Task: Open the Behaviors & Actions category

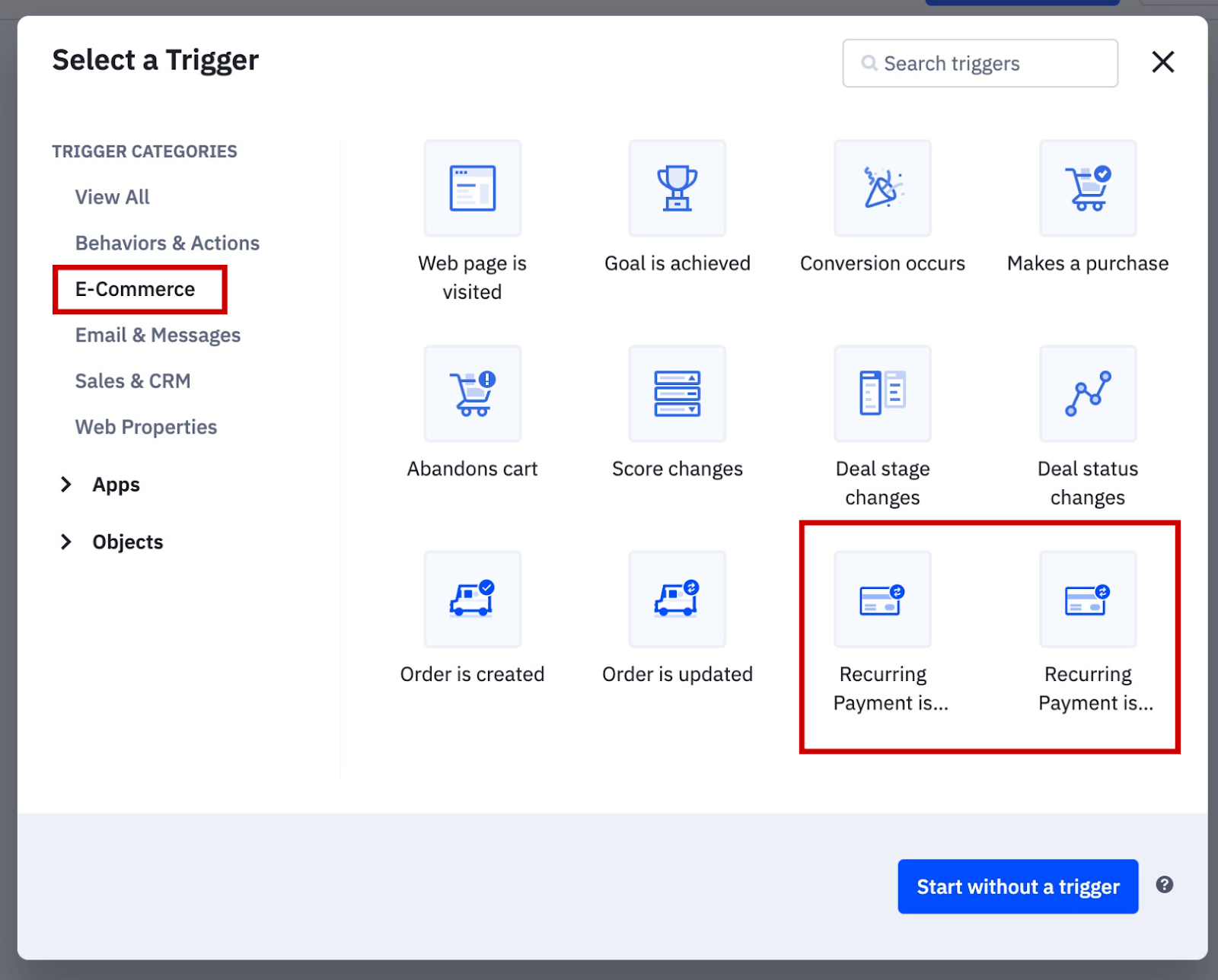Action: click(167, 243)
